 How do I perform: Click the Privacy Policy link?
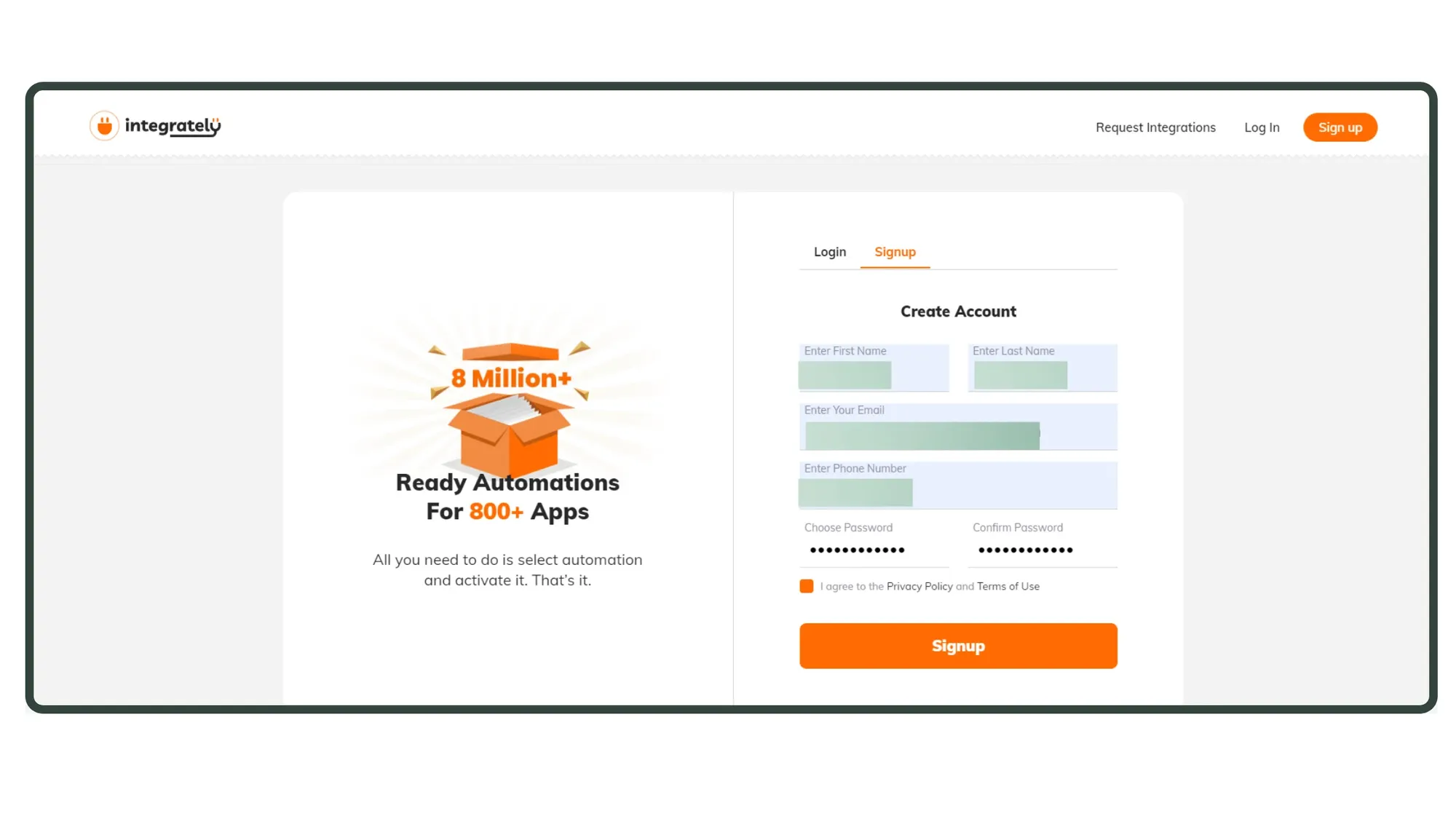pyautogui.click(x=919, y=585)
